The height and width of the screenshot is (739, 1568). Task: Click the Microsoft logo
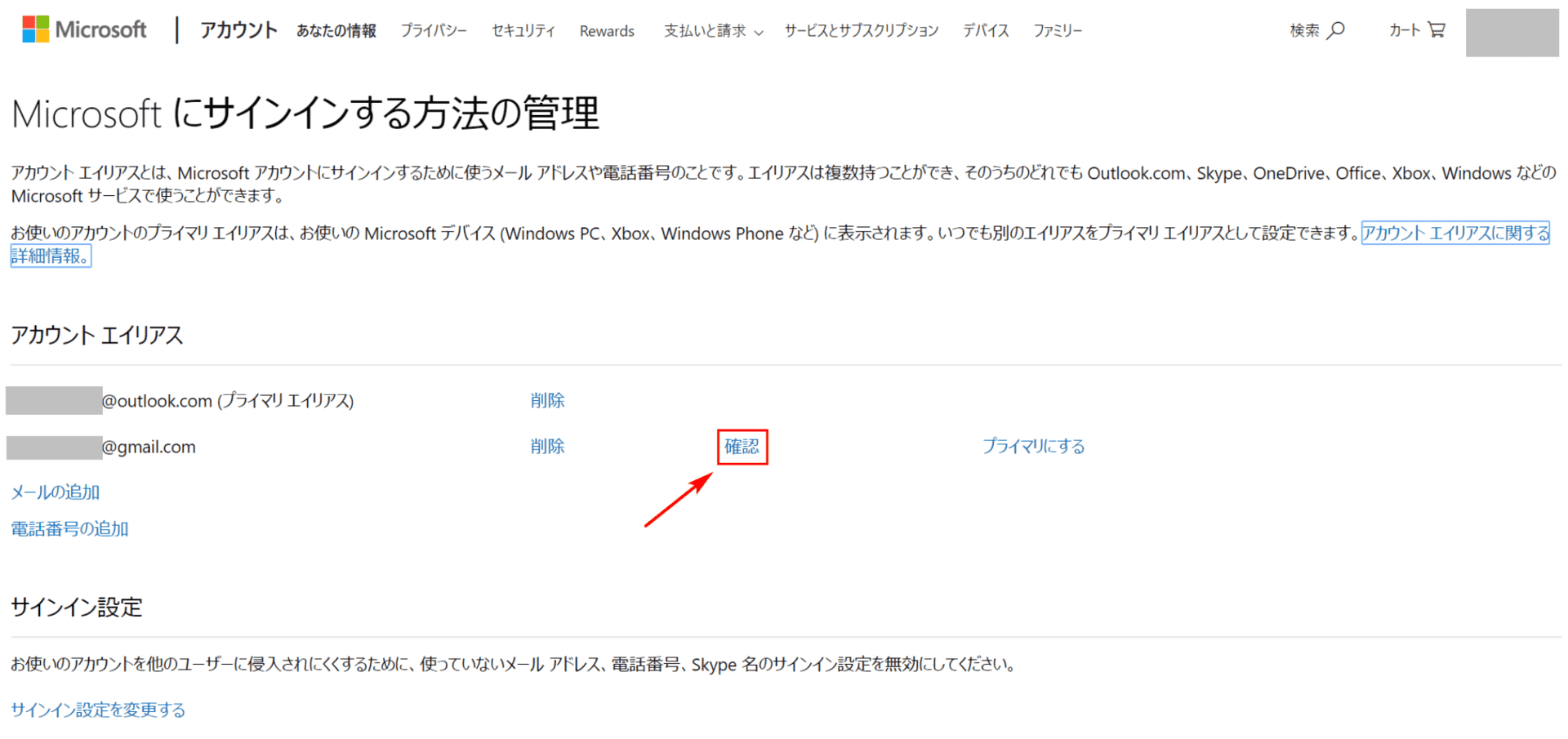coord(84,30)
